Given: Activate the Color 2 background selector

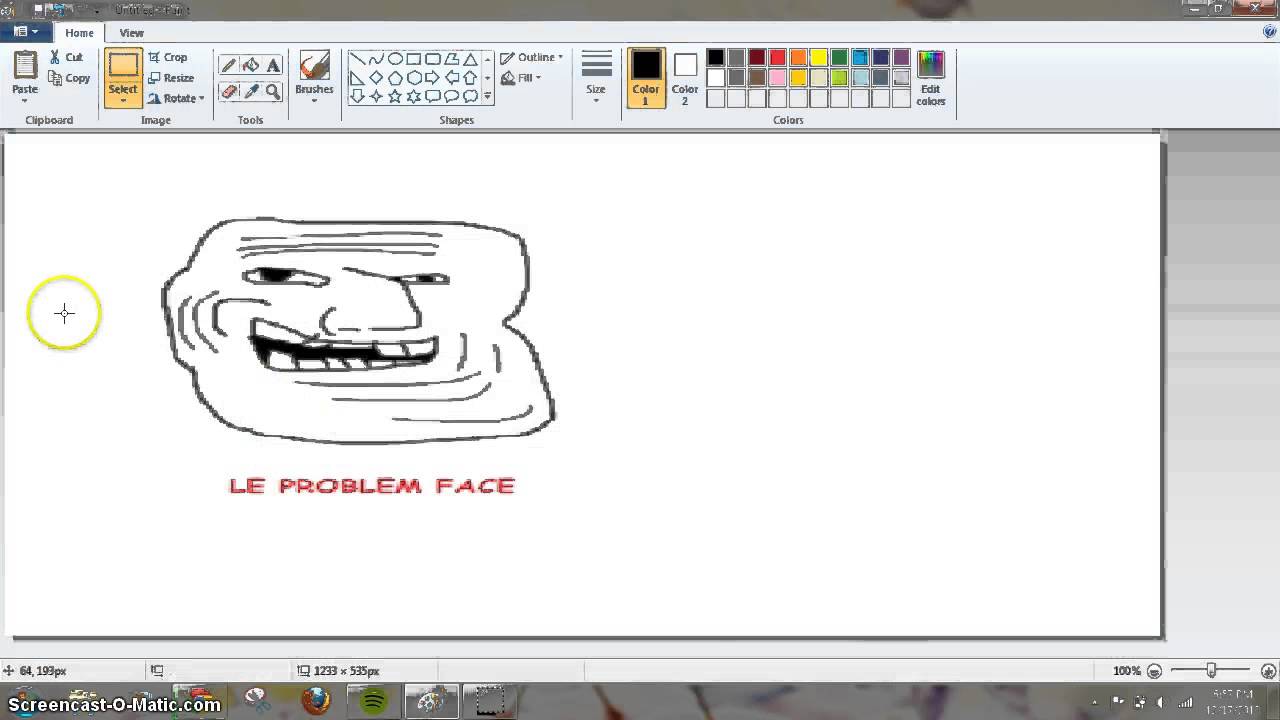Looking at the screenshot, I should click(685, 78).
